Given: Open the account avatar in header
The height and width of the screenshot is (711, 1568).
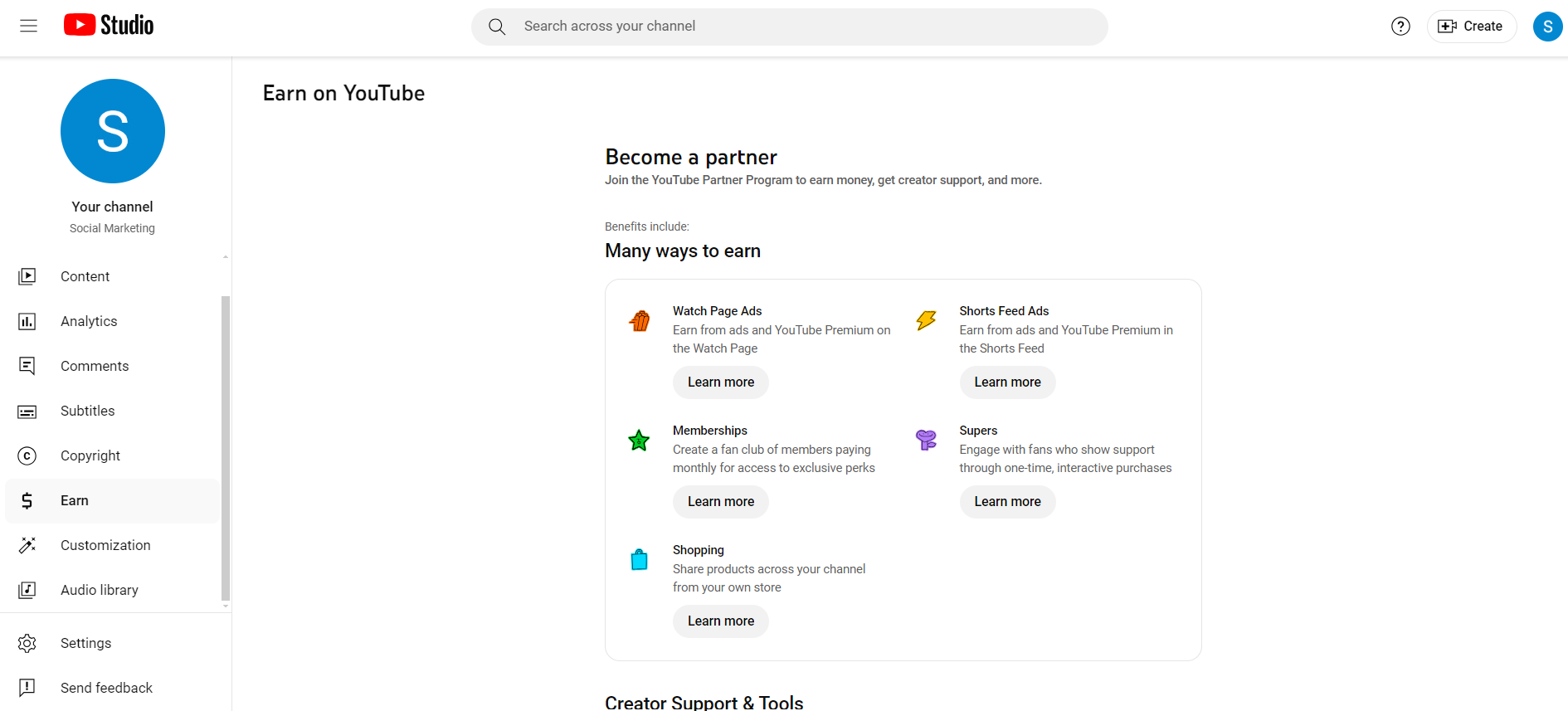Looking at the screenshot, I should [1547, 27].
